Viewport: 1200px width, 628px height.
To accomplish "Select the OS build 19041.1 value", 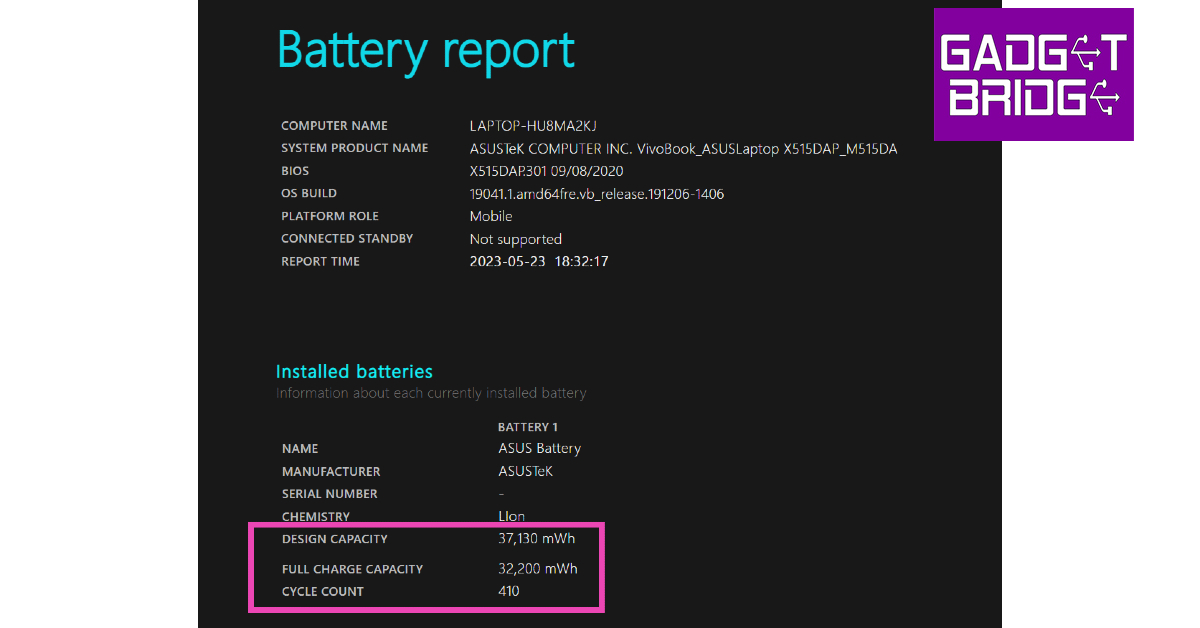I will [x=596, y=194].
